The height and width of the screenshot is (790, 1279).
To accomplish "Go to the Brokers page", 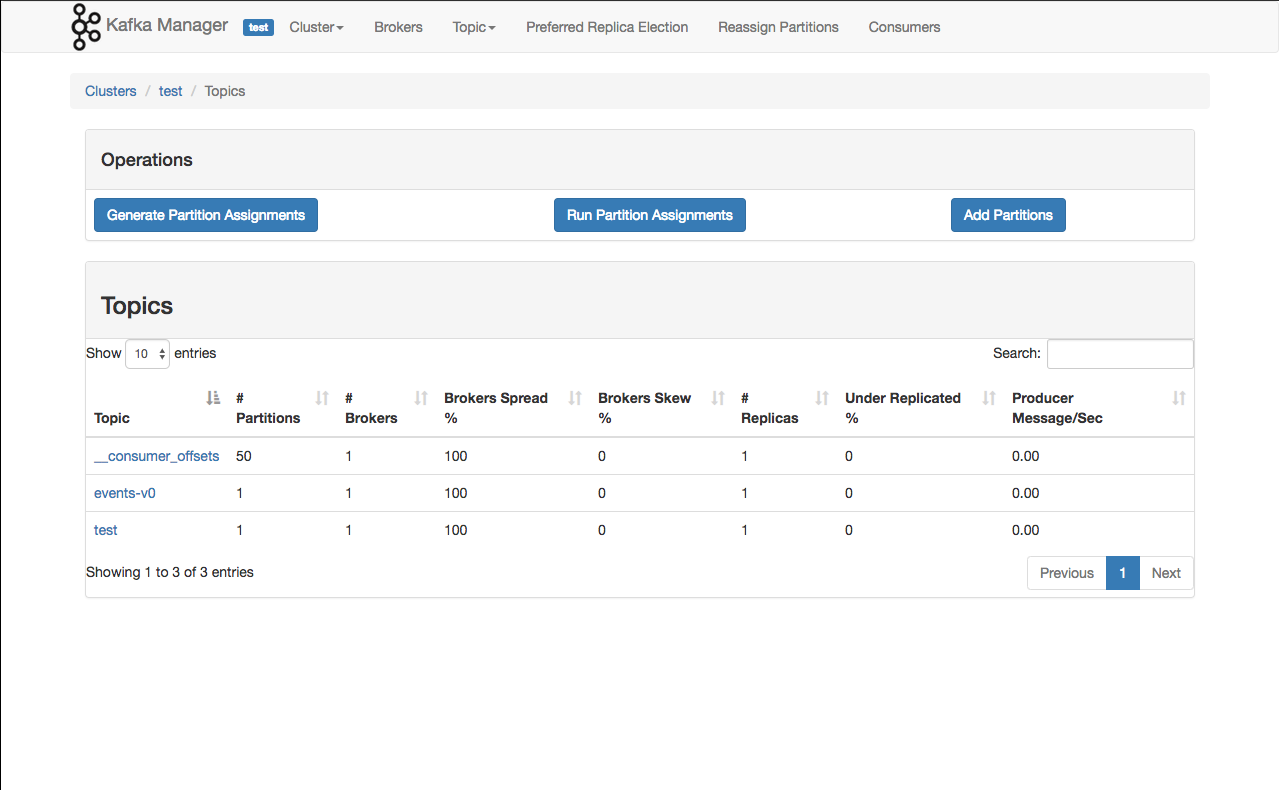I will (x=398, y=27).
